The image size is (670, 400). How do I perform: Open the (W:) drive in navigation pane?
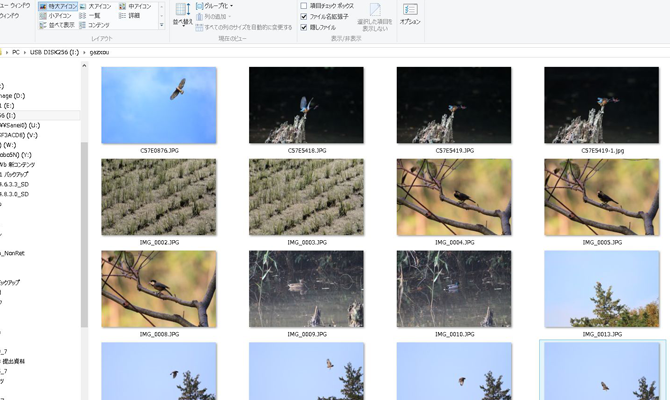[8, 145]
